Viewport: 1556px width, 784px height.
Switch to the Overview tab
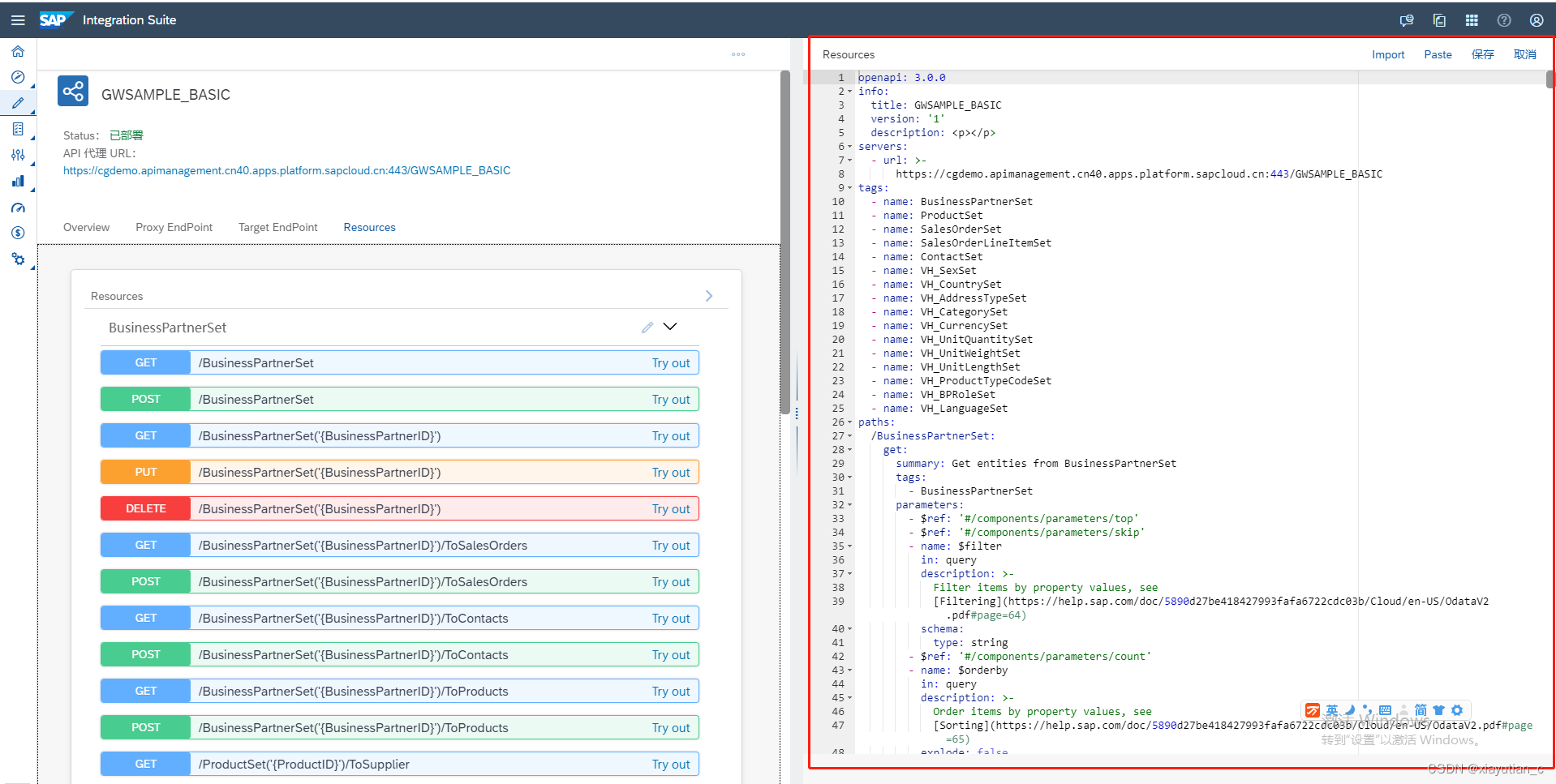tap(86, 227)
